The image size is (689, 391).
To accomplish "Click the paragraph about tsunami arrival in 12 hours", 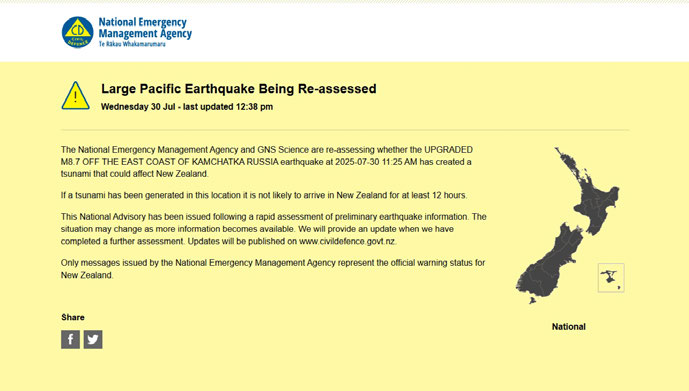I will (x=264, y=195).
